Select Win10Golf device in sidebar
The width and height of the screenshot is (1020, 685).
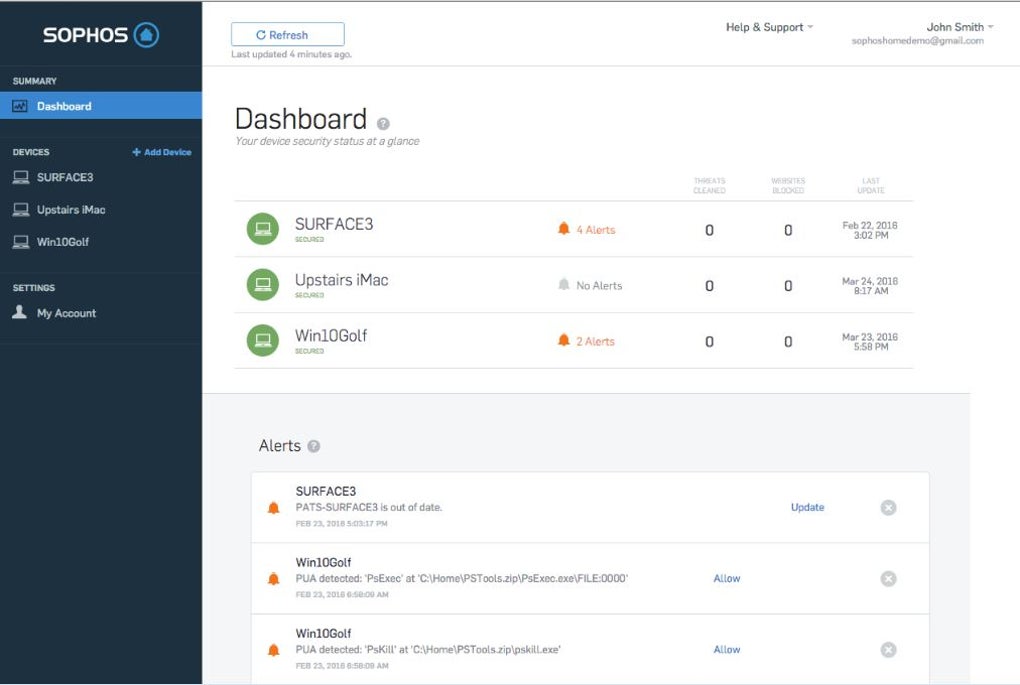click(62, 242)
